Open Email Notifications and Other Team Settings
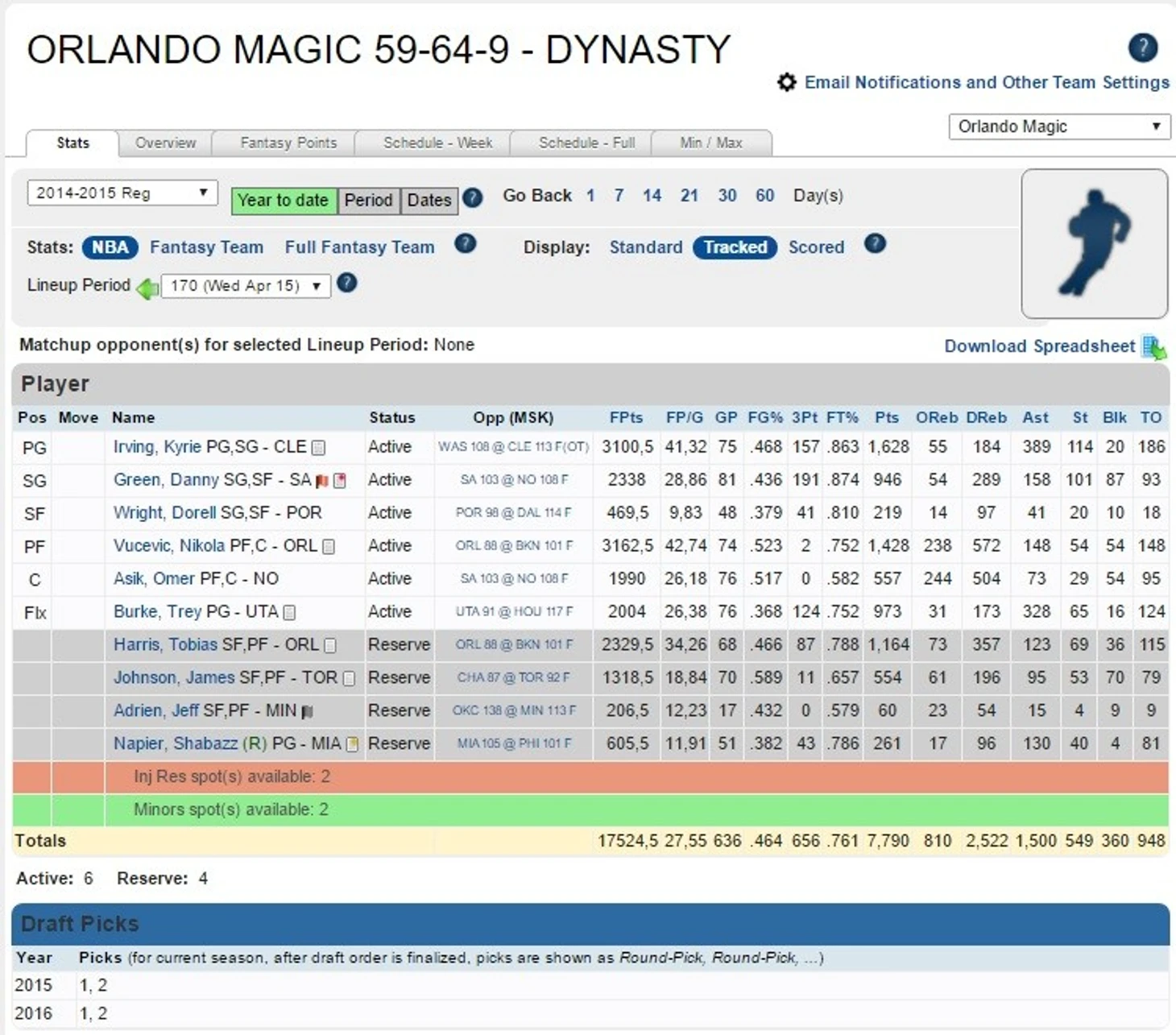Image resolution: width=1176 pixels, height=1035 pixels. pos(987,82)
